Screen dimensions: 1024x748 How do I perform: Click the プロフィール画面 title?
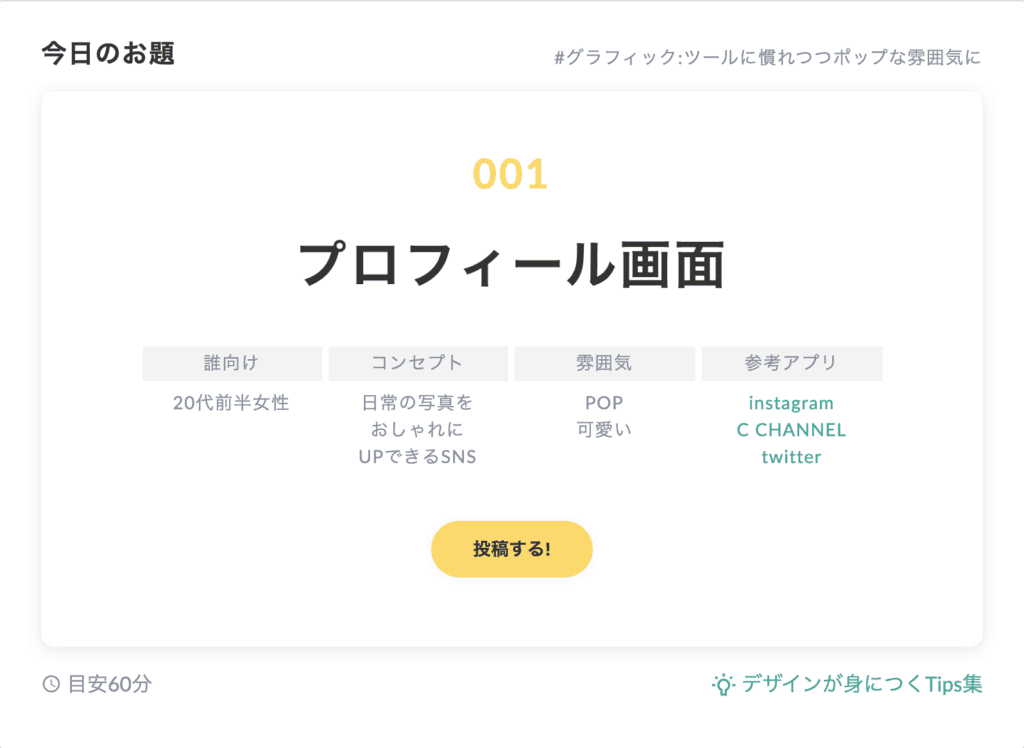coord(511,265)
